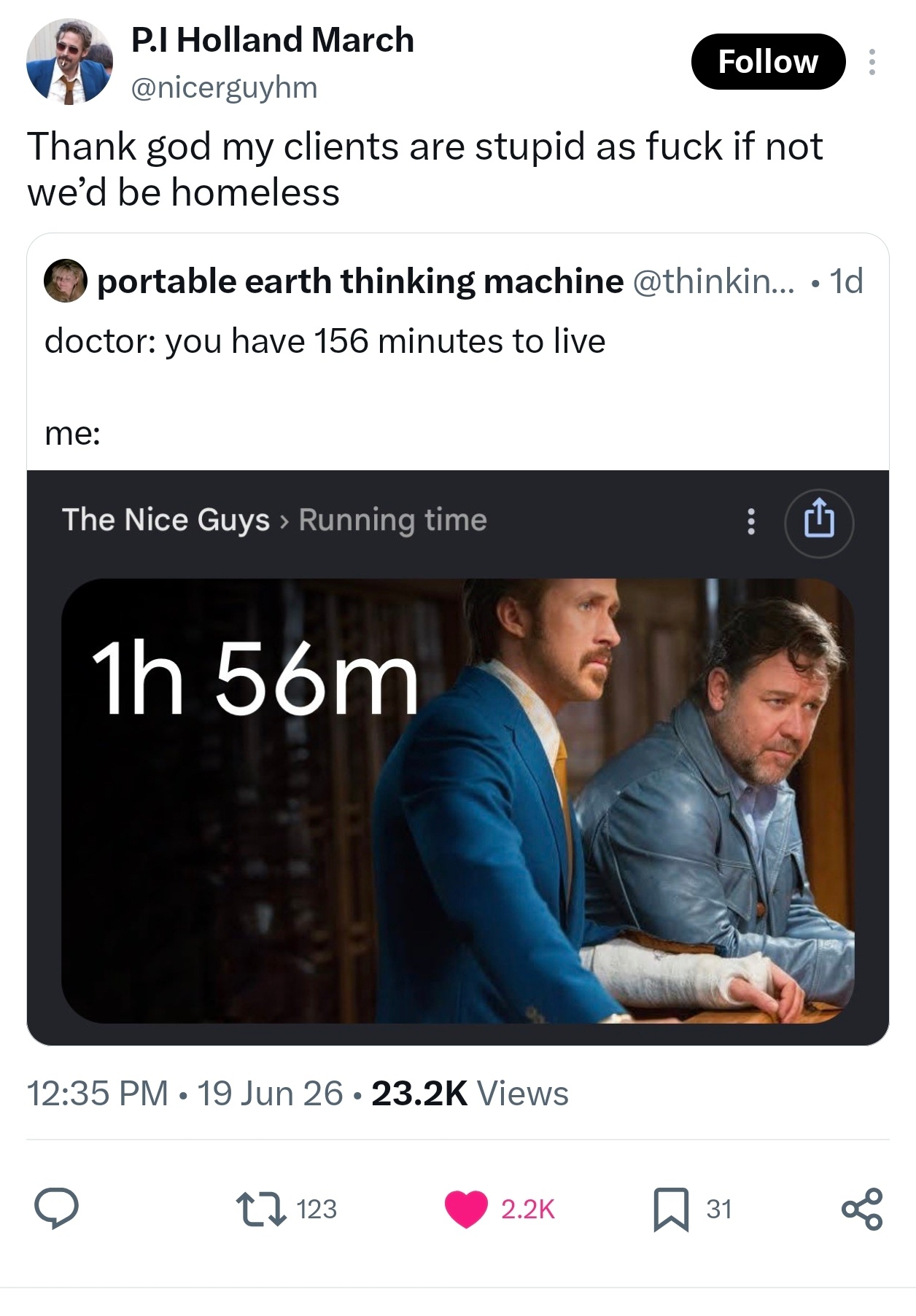Click The Nice Guys breadcrumb title
Screen dimensions: 916x1316
click(x=166, y=520)
